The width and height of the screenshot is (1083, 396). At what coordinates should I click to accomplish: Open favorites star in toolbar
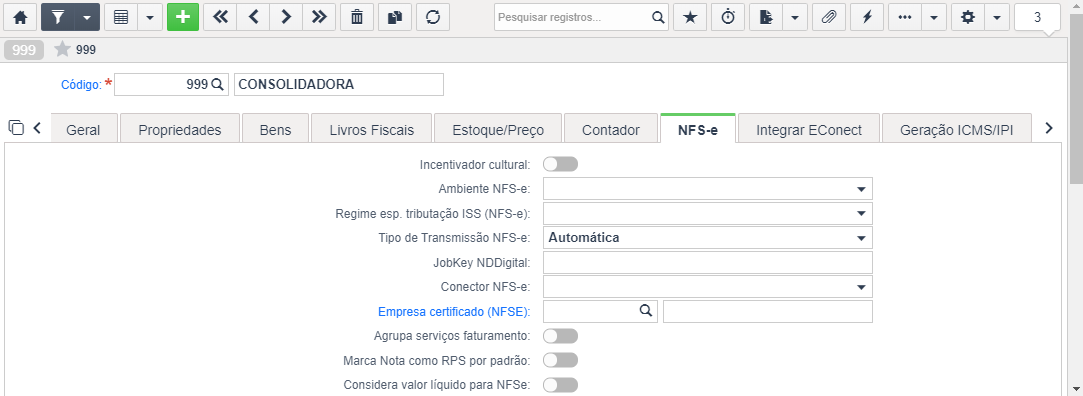click(690, 17)
